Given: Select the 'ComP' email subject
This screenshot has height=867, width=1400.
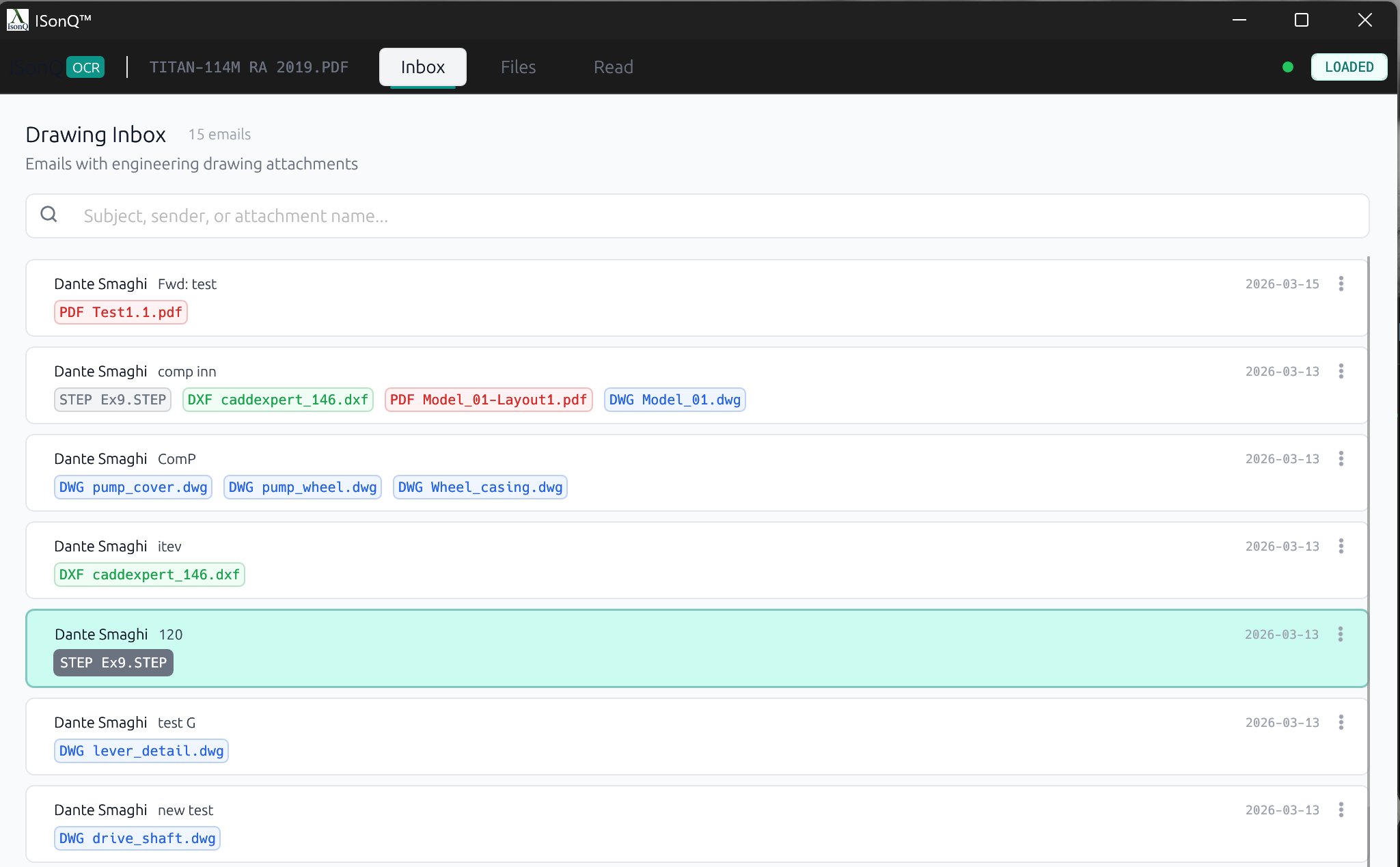Looking at the screenshot, I should [x=177, y=458].
